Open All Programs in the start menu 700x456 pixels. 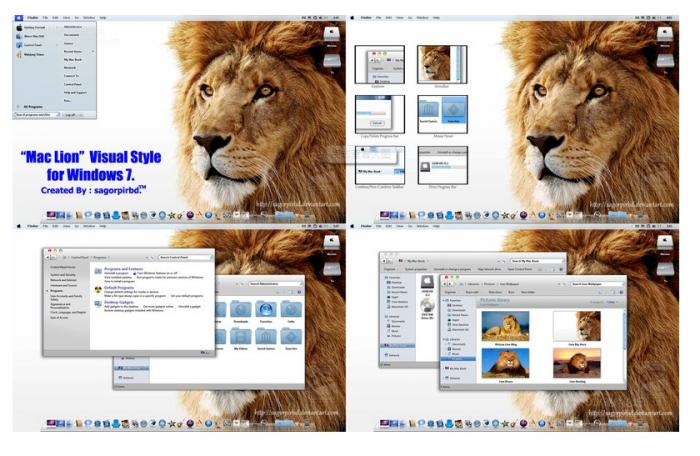33,107
